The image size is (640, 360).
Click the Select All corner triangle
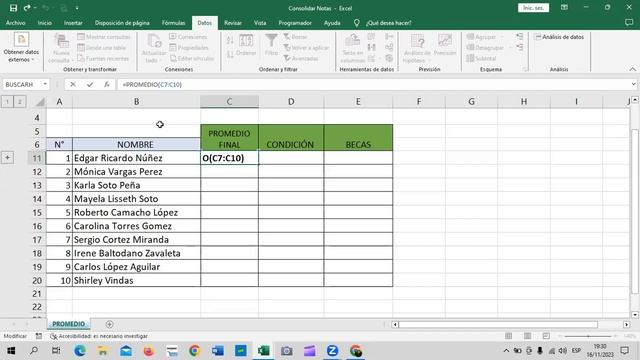coord(40,102)
